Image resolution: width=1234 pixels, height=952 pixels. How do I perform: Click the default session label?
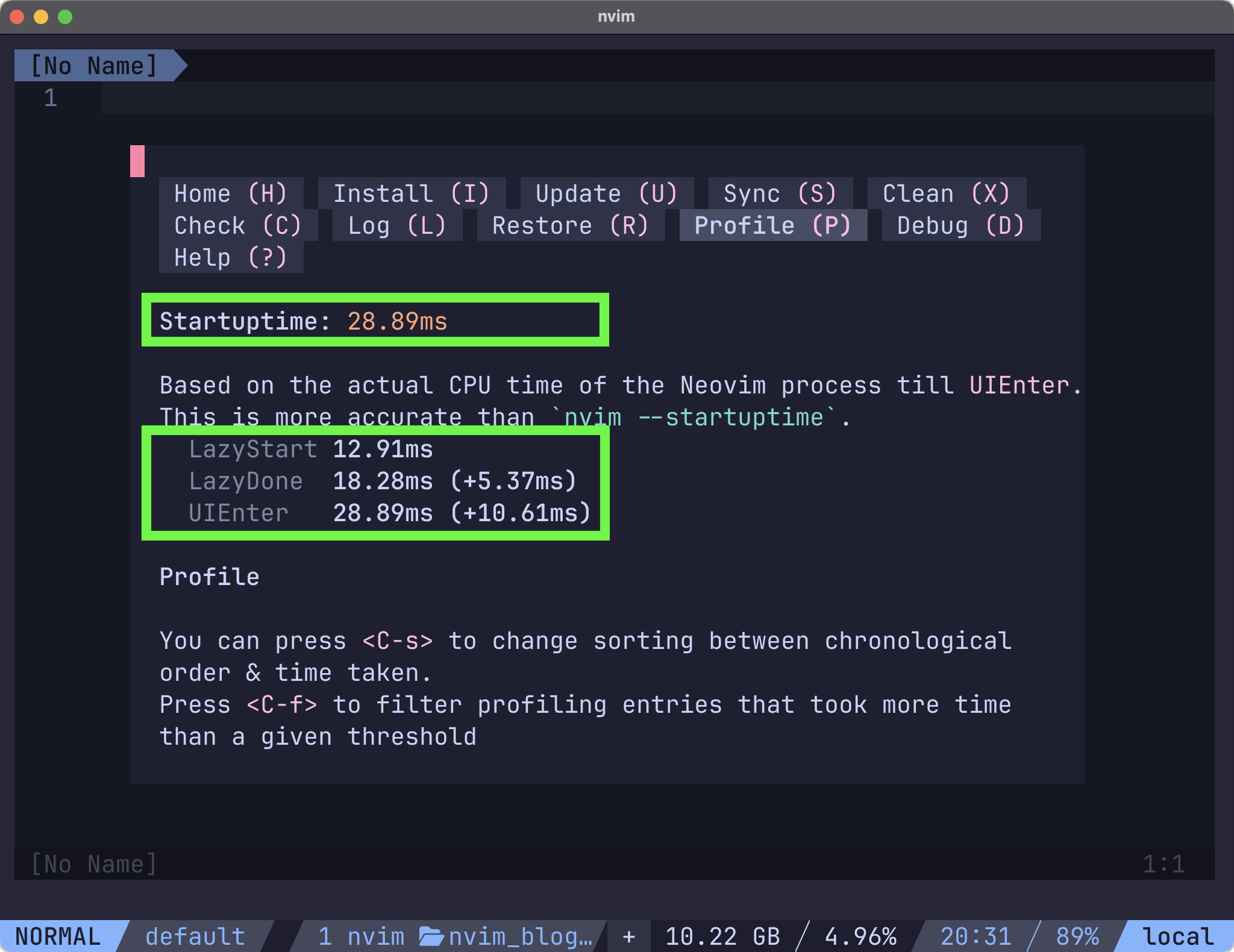195,936
